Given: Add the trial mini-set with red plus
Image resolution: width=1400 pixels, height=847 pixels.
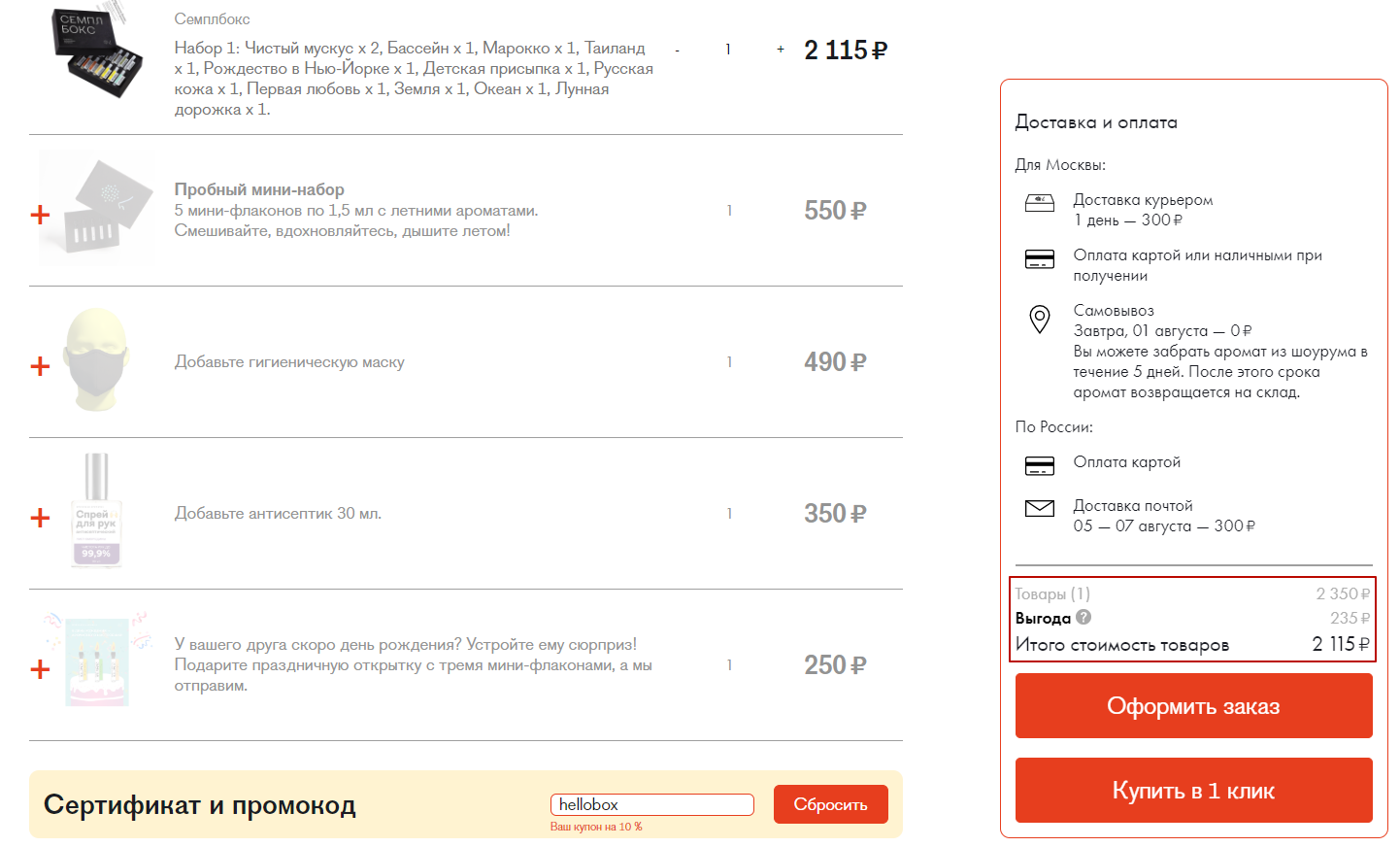Looking at the screenshot, I should point(40,215).
